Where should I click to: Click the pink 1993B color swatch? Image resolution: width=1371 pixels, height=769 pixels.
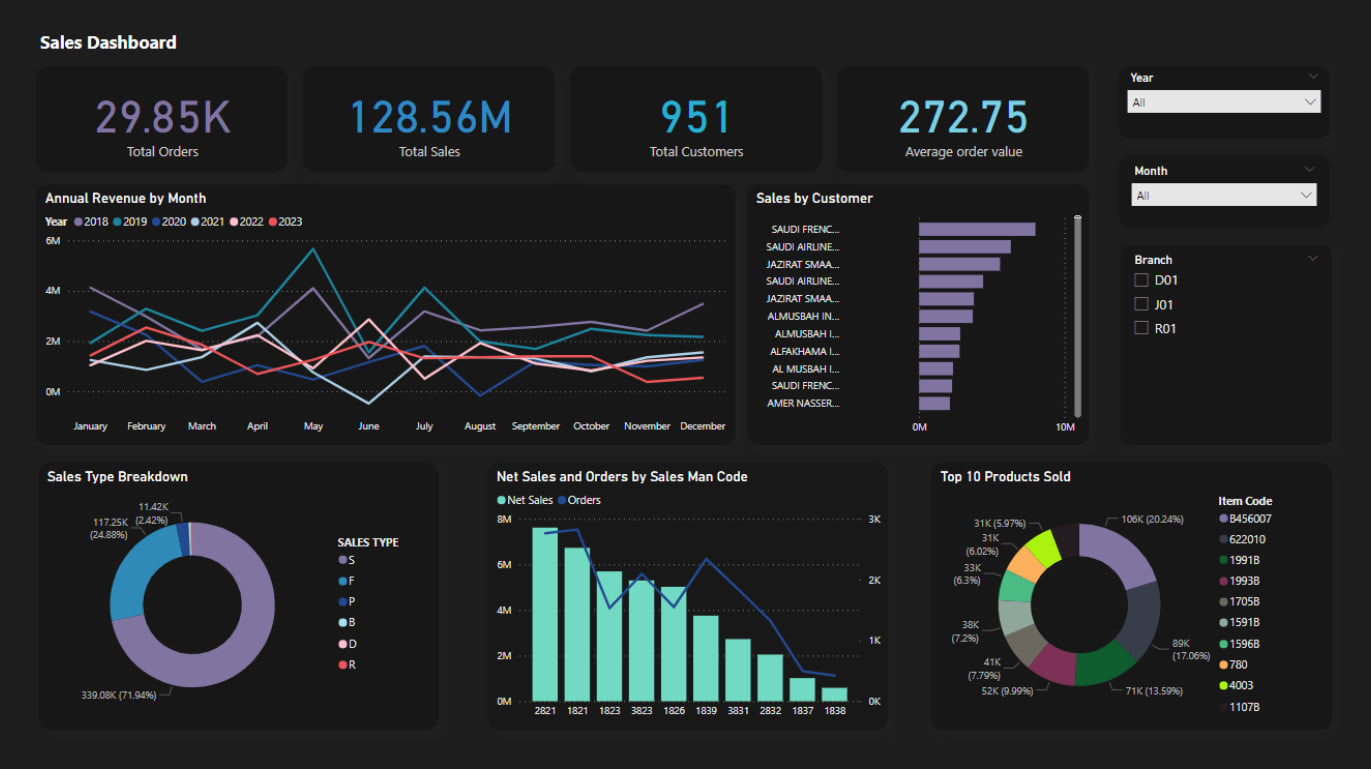(x=1223, y=580)
